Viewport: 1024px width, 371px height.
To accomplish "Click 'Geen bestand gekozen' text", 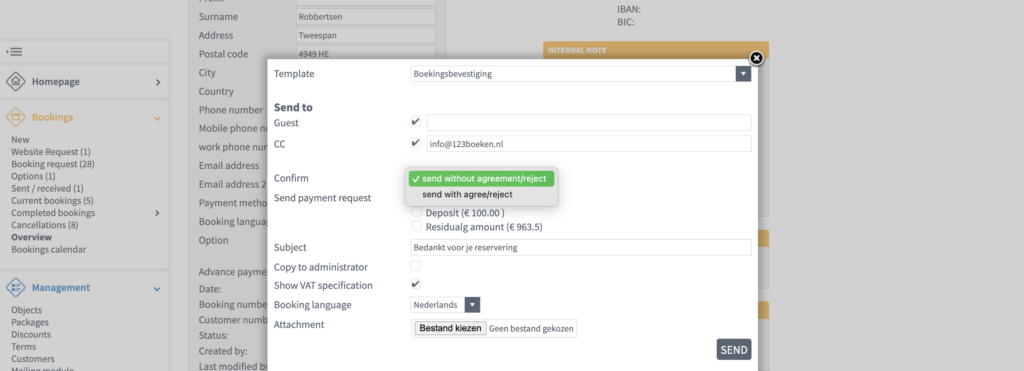I will (532, 329).
